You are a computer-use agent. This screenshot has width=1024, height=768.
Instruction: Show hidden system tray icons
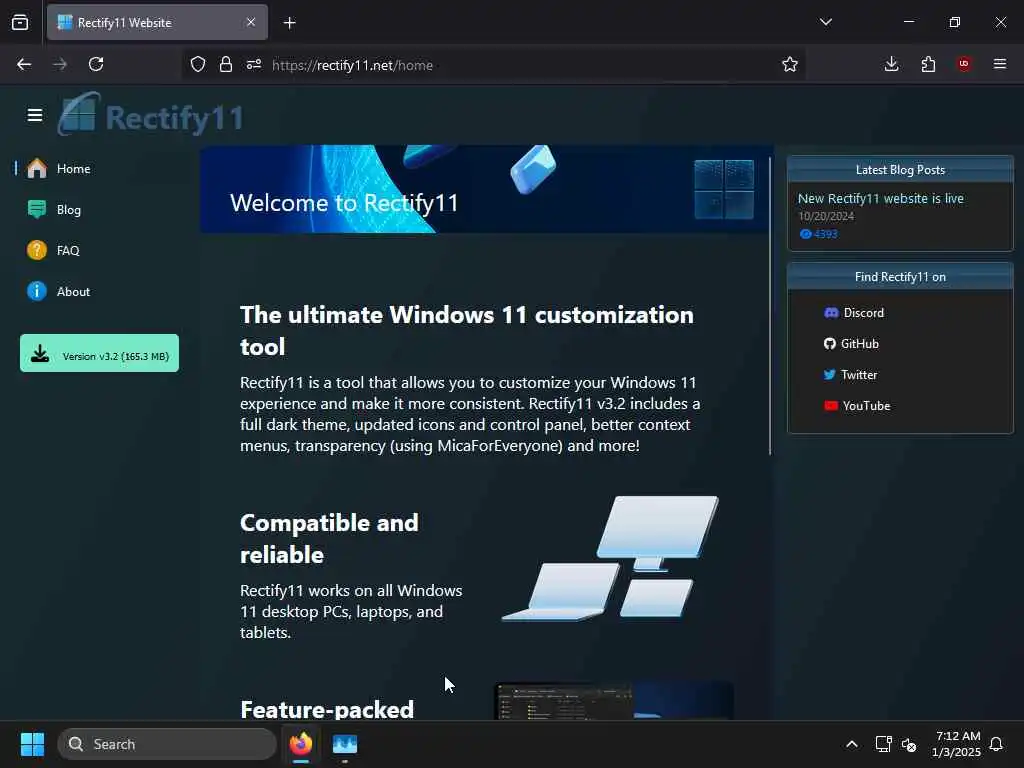coord(852,744)
